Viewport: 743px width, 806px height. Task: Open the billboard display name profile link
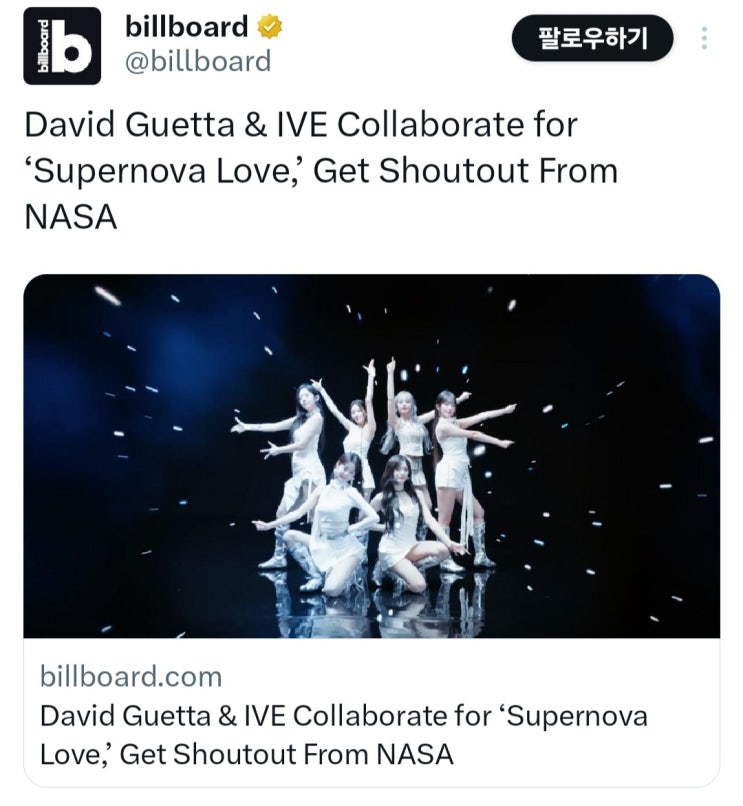click(187, 27)
